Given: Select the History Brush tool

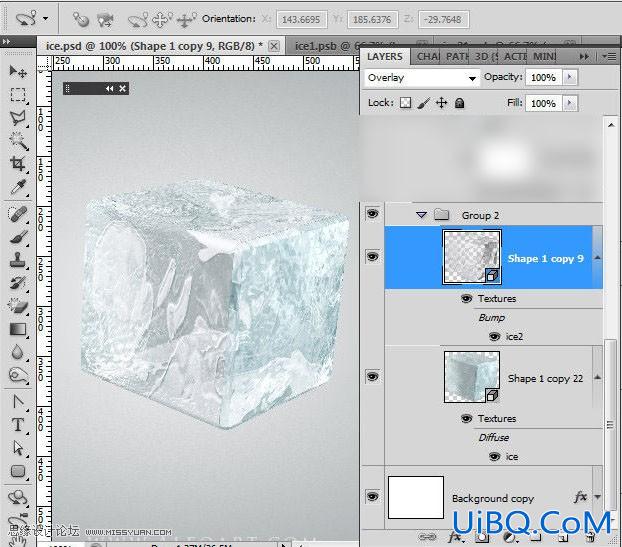Looking at the screenshot, I should (18, 283).
